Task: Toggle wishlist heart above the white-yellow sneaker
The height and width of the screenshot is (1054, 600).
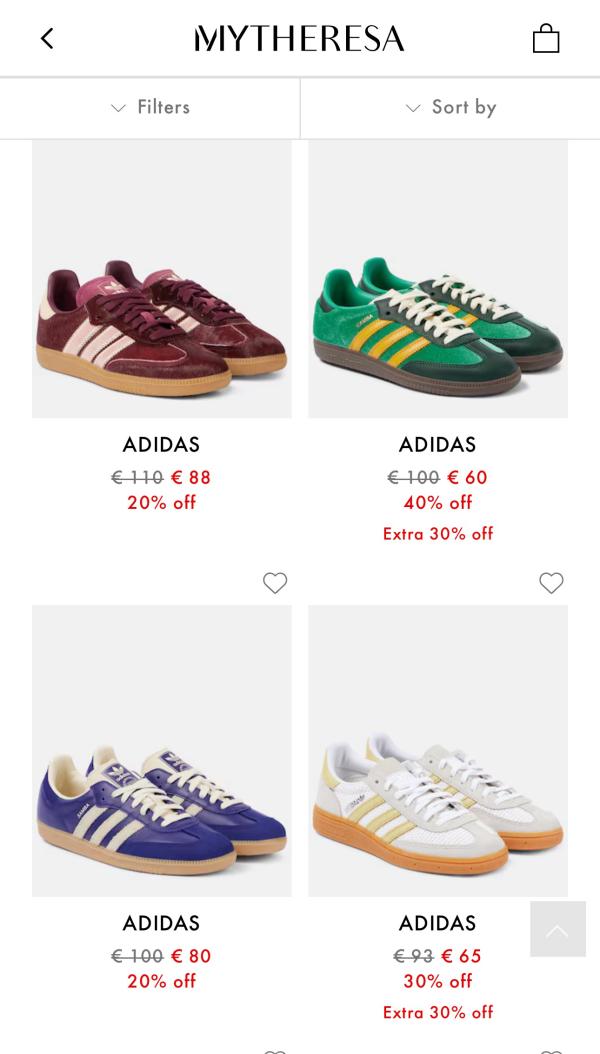Action: click(x=551, y=583)
